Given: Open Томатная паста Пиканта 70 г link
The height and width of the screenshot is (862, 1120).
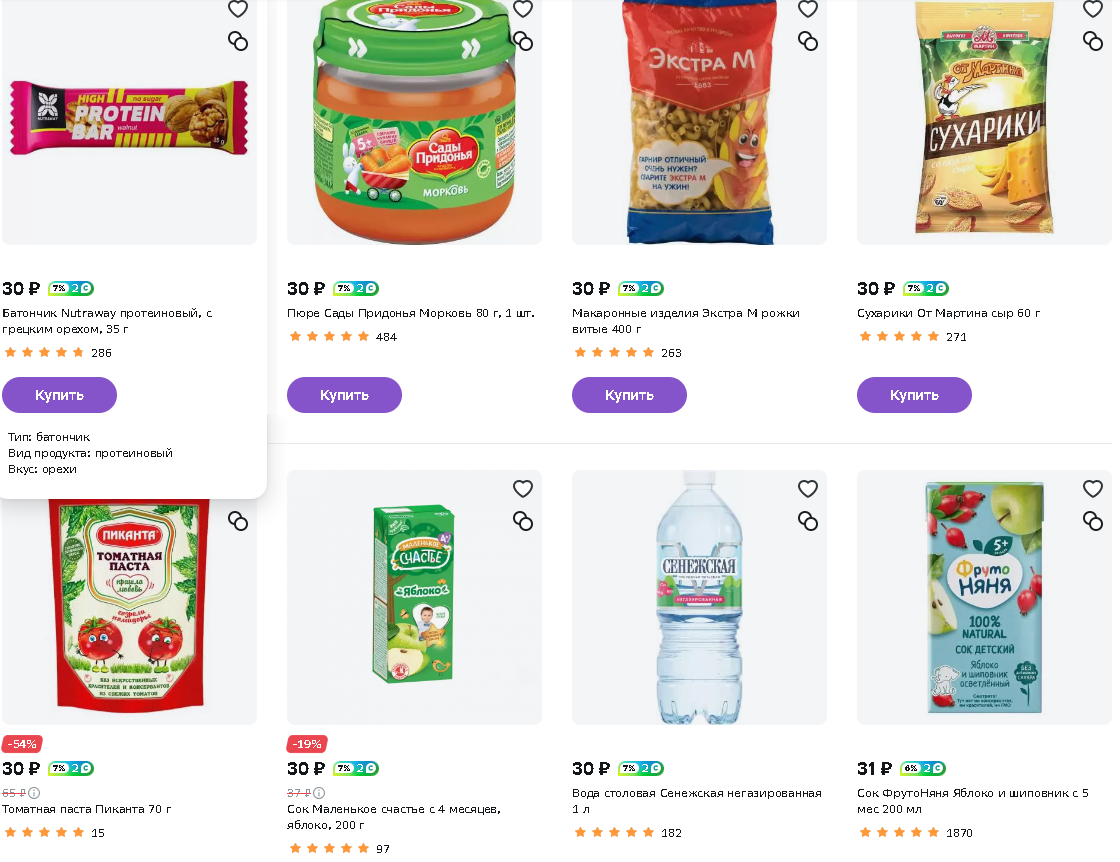Looking at the screenshot, I should tap(86, 809).
